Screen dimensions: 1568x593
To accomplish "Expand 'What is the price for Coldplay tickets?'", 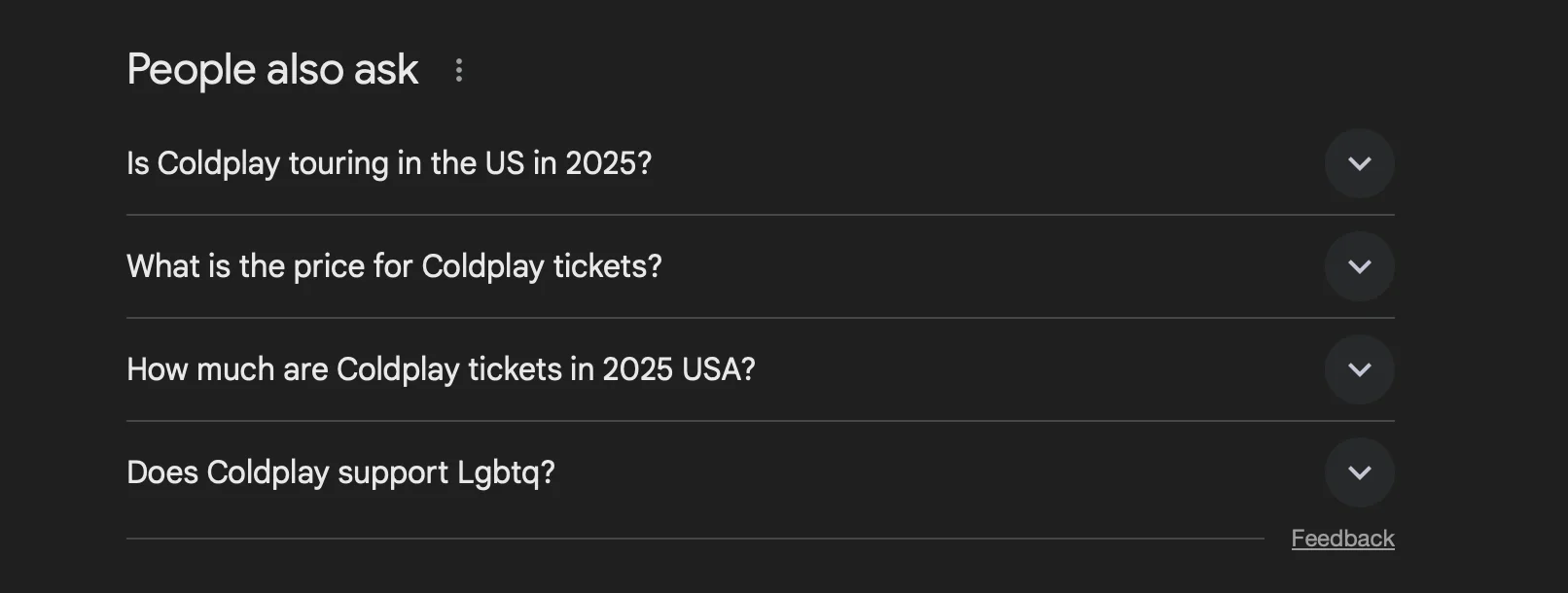I will tap(393, 266).
